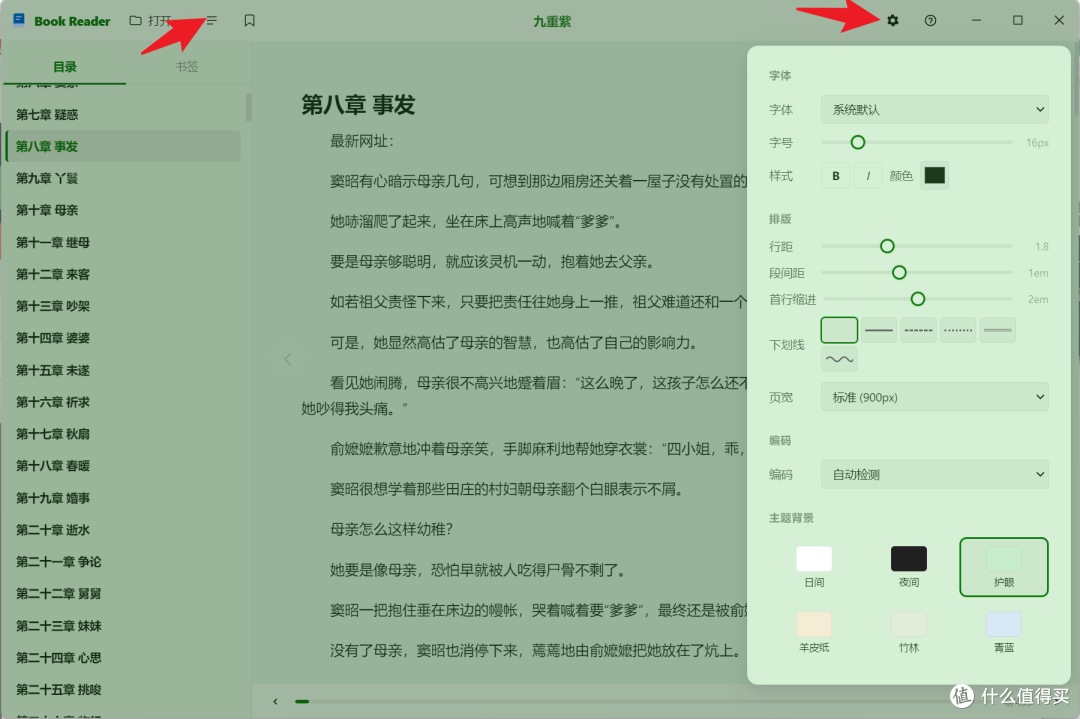Screen dimensions: 1080x719
Task: Select double line underline style
Action: point(997,330)
